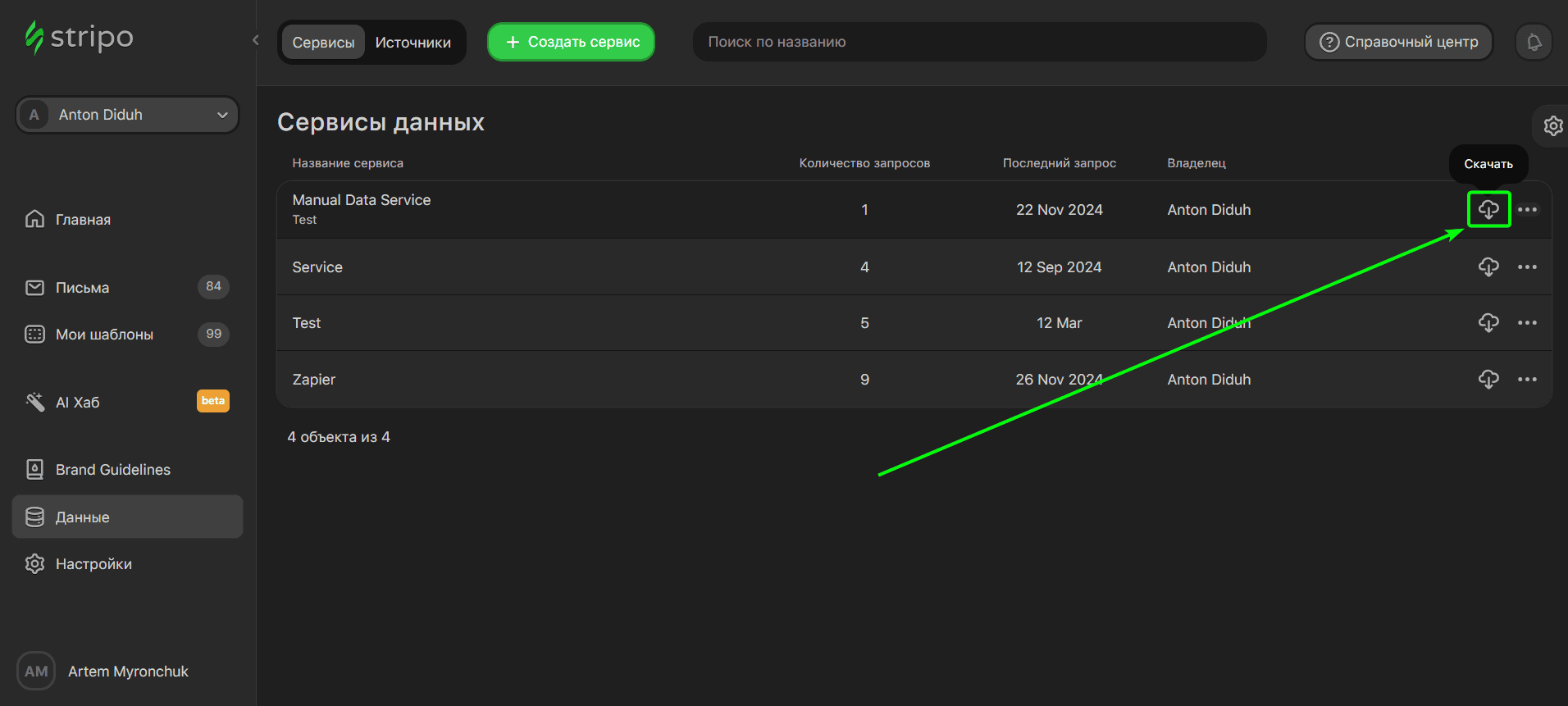Expand the Anton Diduh workspace dropdown
Image resolution: width=1568 pixels, height=706 pixels.
[127, 115]
